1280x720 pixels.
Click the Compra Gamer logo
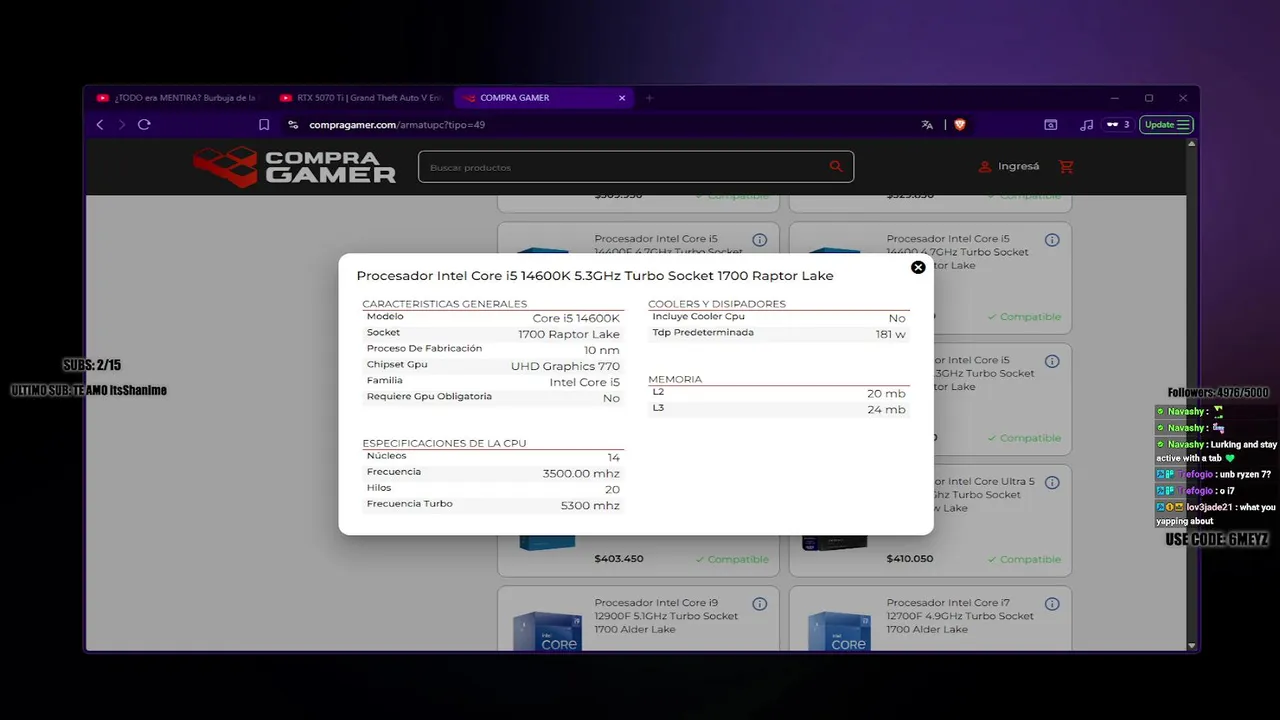295,167
